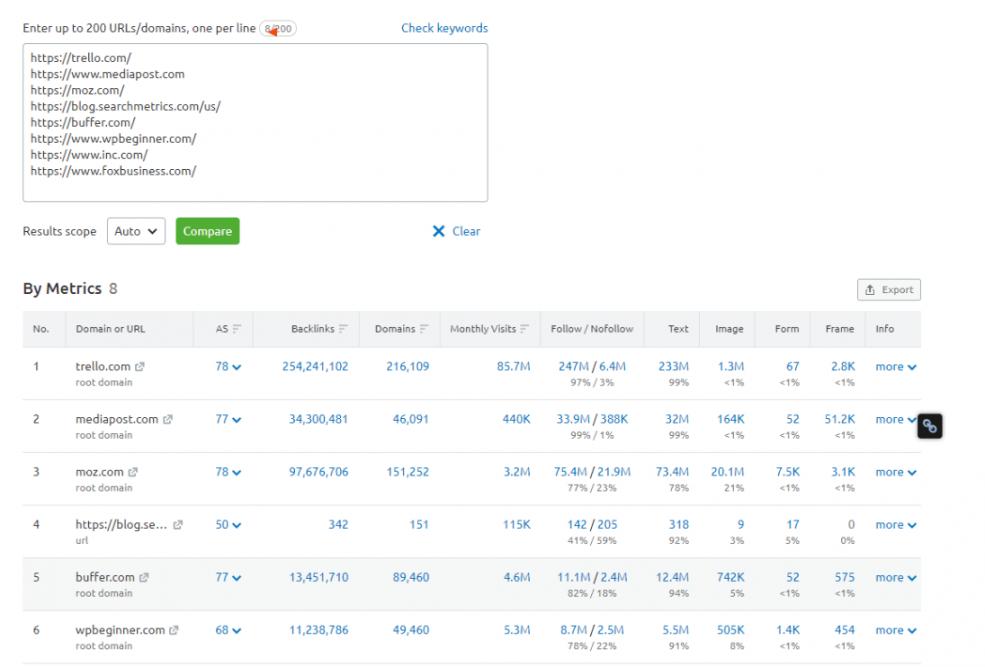This screenshot has width=985, height=667.
Task: Expand more info for buffer.com row
Action: coord(895,578)
